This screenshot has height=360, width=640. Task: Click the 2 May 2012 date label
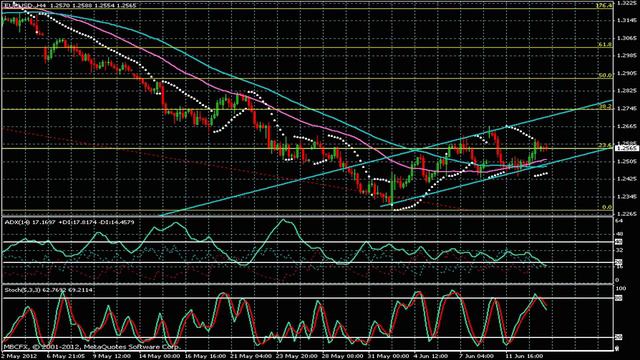tap(18, 356)
